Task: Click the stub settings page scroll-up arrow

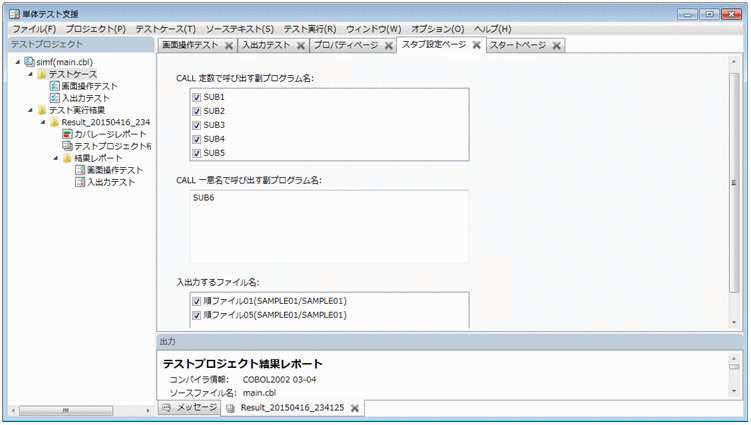Action: click(x=734, y=61)
